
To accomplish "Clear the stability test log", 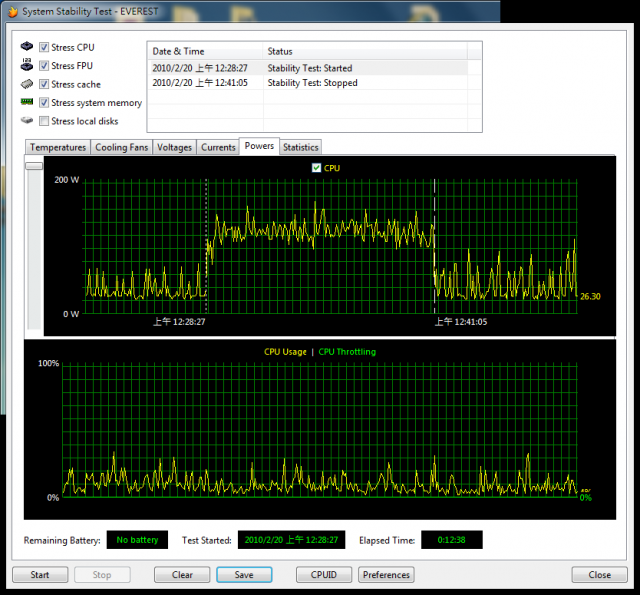I will click(182, 575).
